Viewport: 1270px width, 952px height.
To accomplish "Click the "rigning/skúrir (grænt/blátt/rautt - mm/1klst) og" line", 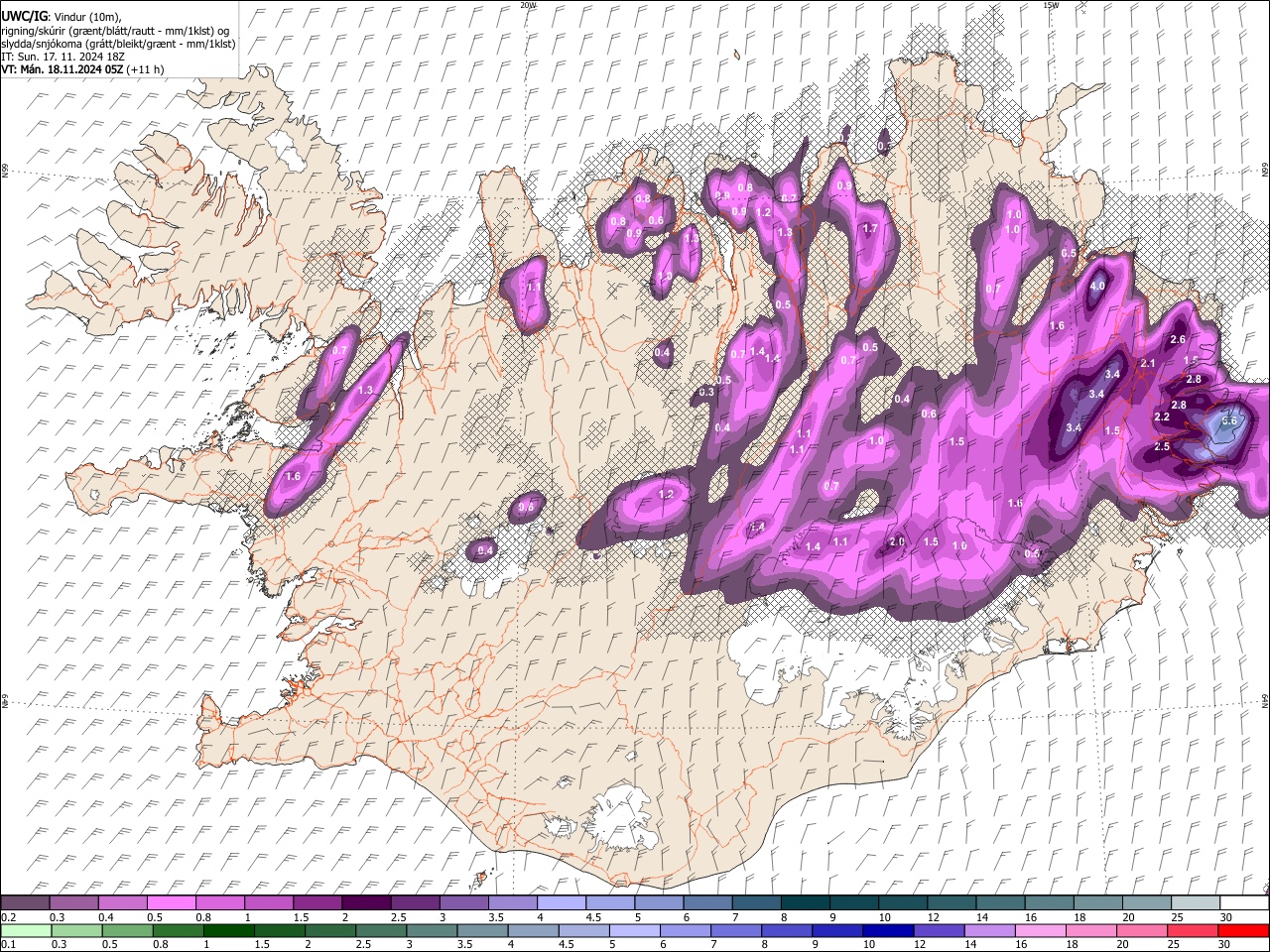I will (x=115, y=29).
